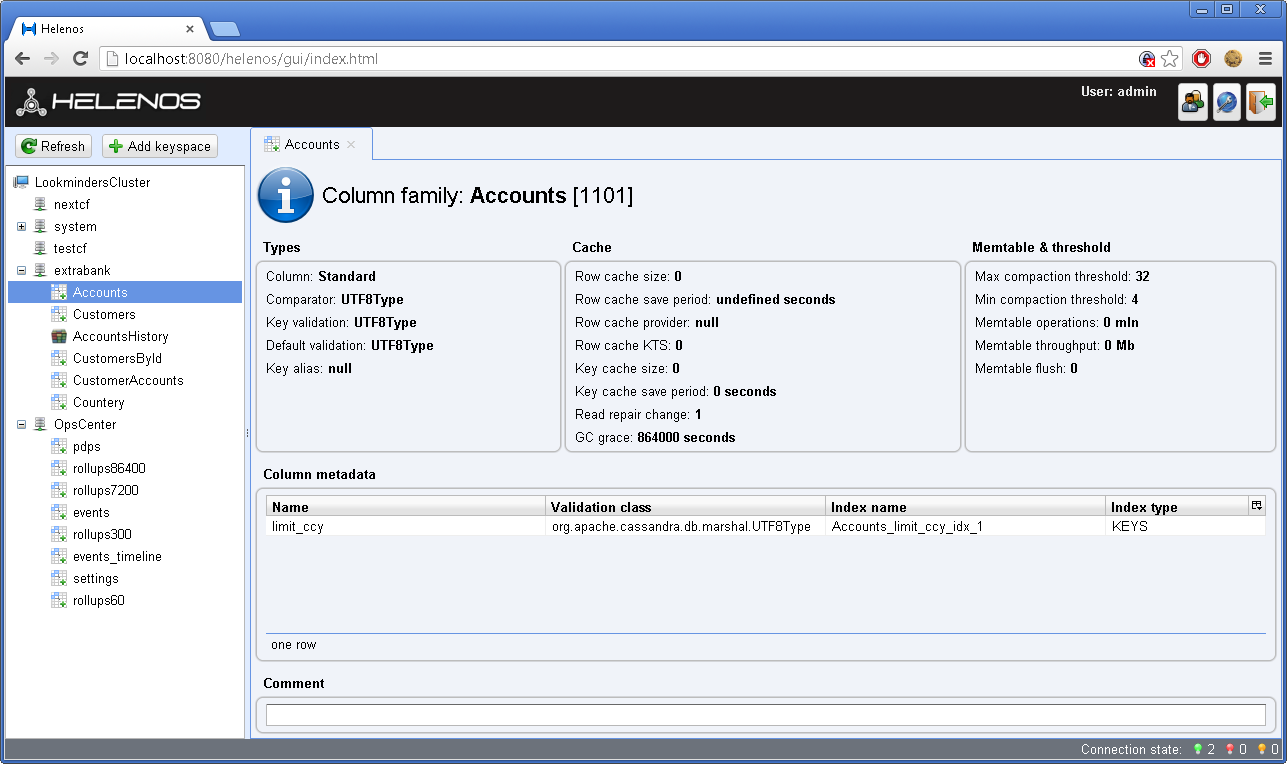Screen dimensions: 1287x764
Task: Click the Refresh button
Action: coord(53,146)
